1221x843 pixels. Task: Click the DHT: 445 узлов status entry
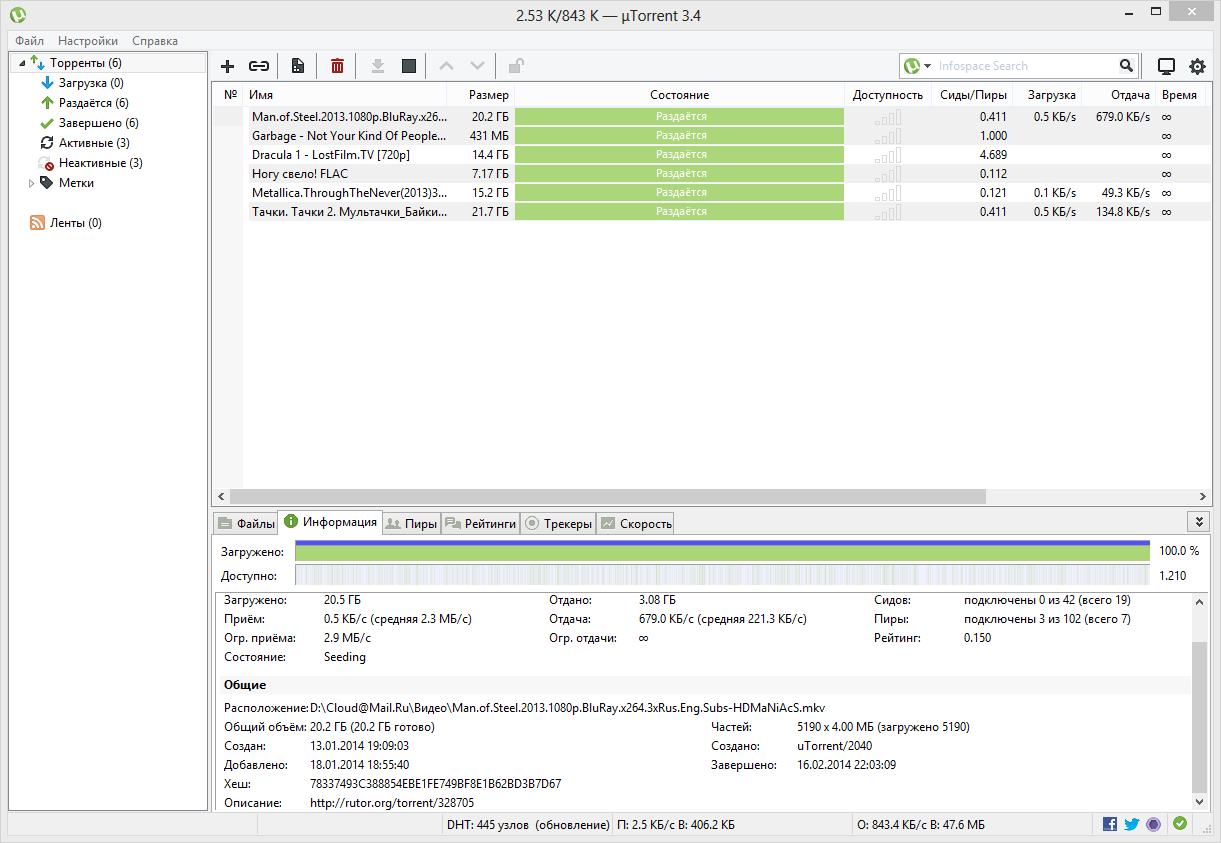point(529,825)
